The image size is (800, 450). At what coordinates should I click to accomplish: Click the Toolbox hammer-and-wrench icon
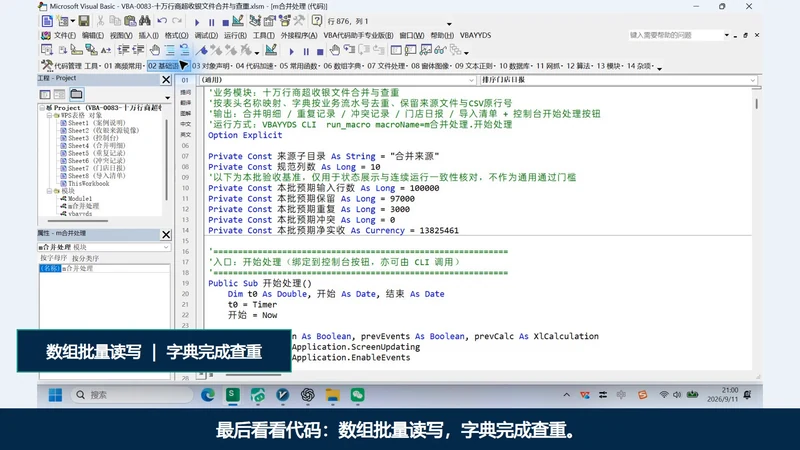point(299,21)
